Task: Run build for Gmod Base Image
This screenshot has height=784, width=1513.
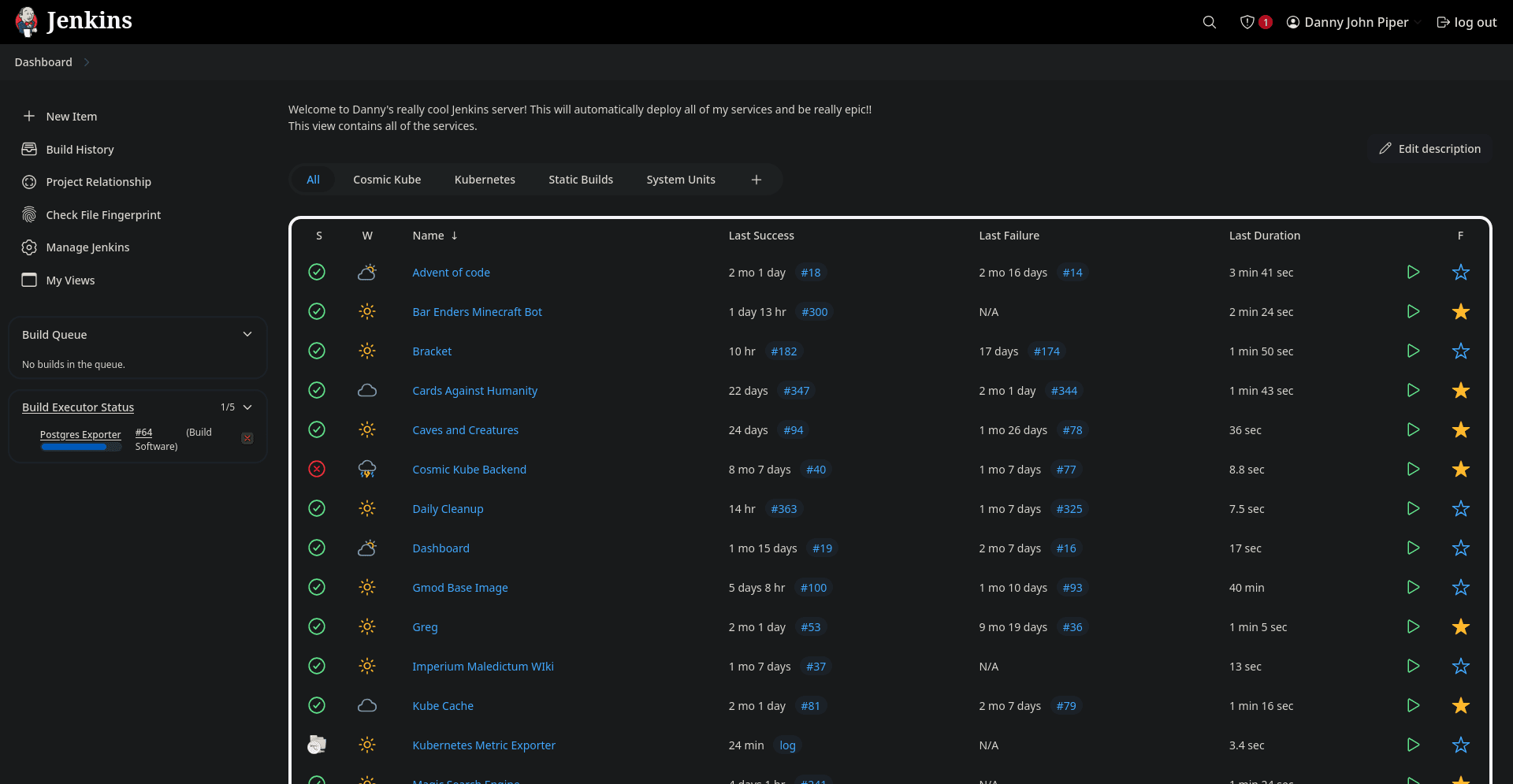Action: pyautogui.click(x=1413, y=587)
